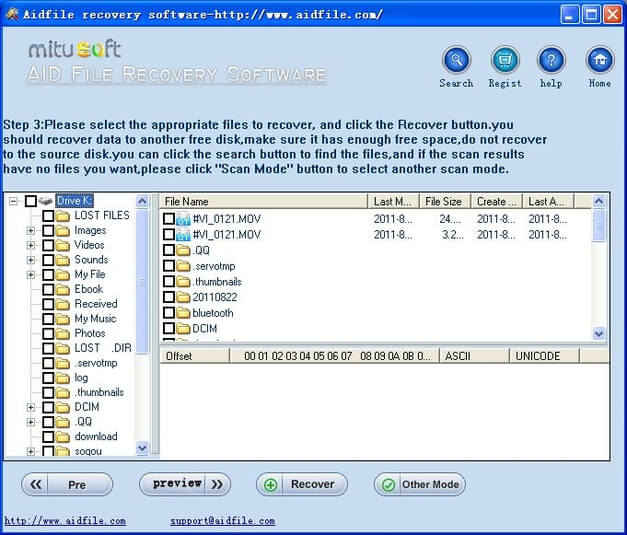Click the bluetooth folder icon in file list

pyautogui.click(x=184, y=313)
